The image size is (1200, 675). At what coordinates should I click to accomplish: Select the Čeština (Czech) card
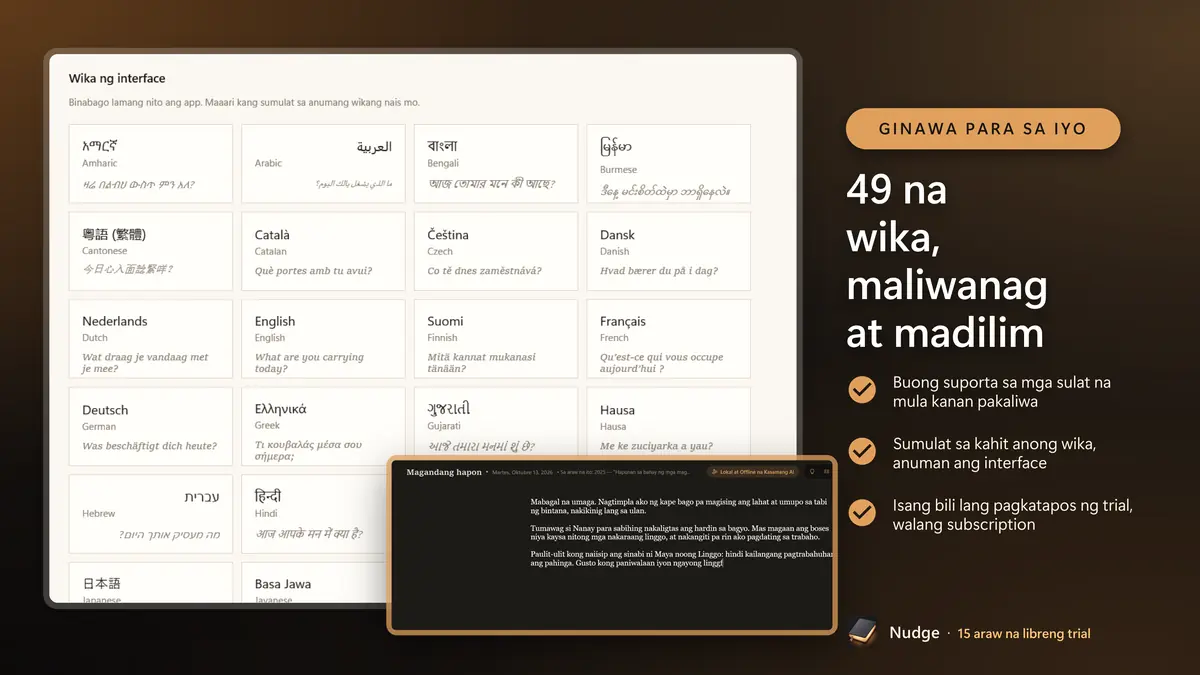(496, 251)
